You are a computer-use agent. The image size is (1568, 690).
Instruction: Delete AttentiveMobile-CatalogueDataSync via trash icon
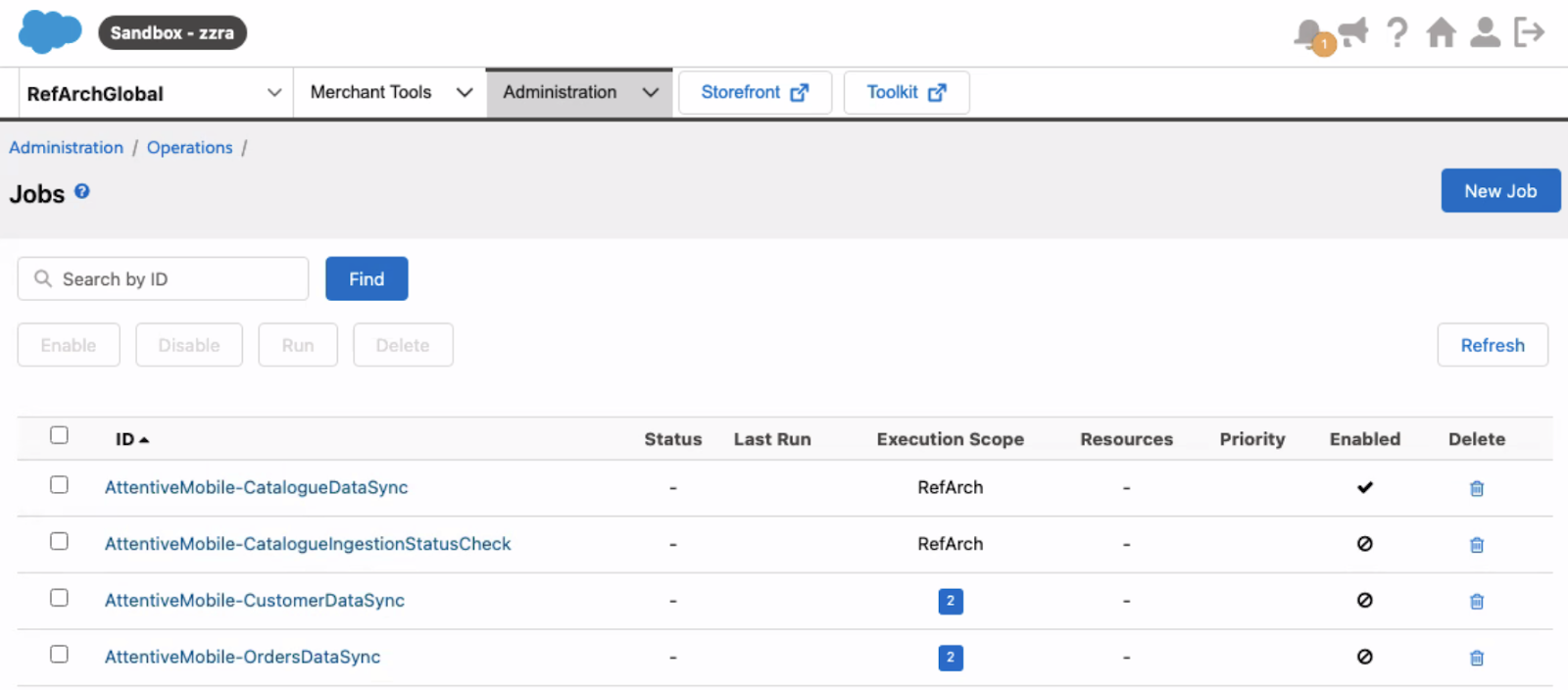tap(1477, 488)
